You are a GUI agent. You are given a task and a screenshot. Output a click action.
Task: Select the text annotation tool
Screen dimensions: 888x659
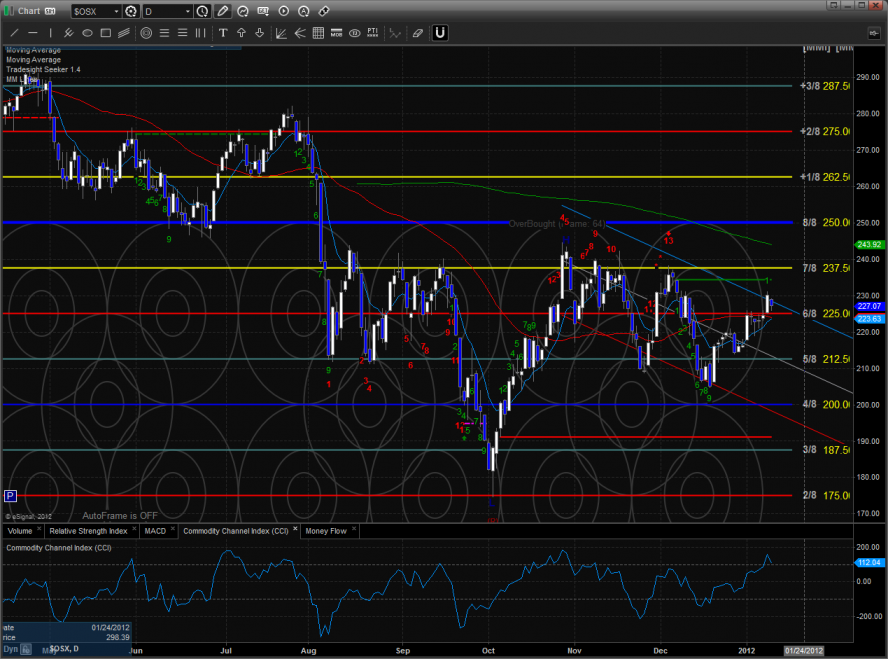(x=222, y=33)
